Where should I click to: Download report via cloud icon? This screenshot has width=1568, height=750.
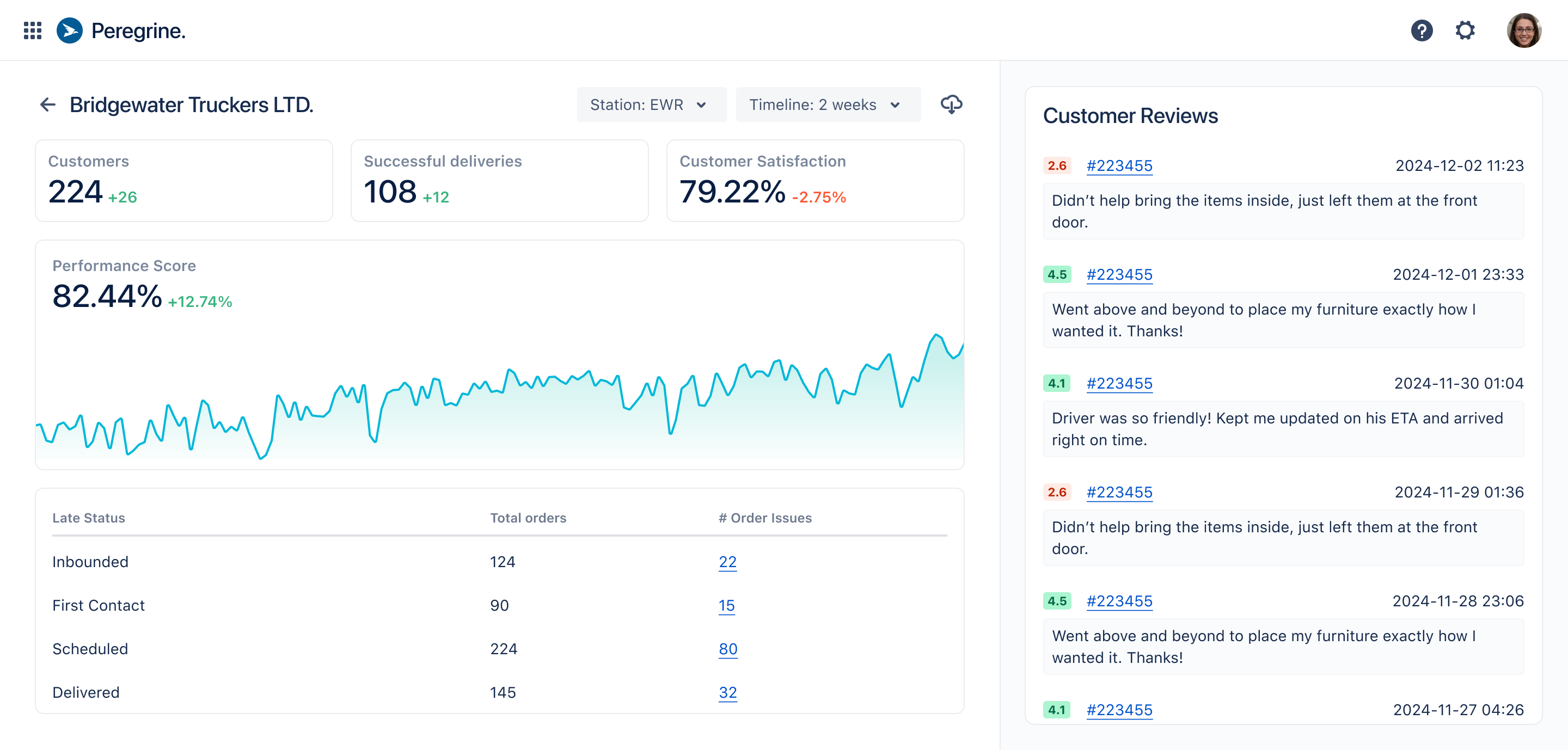click(x=951, y=104)
